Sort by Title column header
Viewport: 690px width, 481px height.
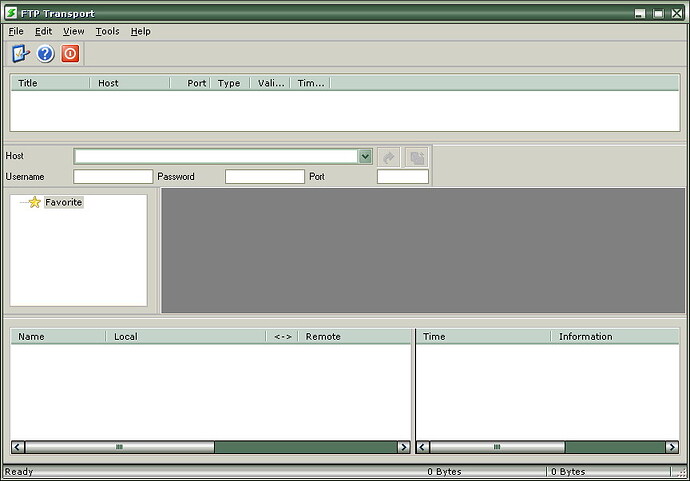click(x=50, y=83)
